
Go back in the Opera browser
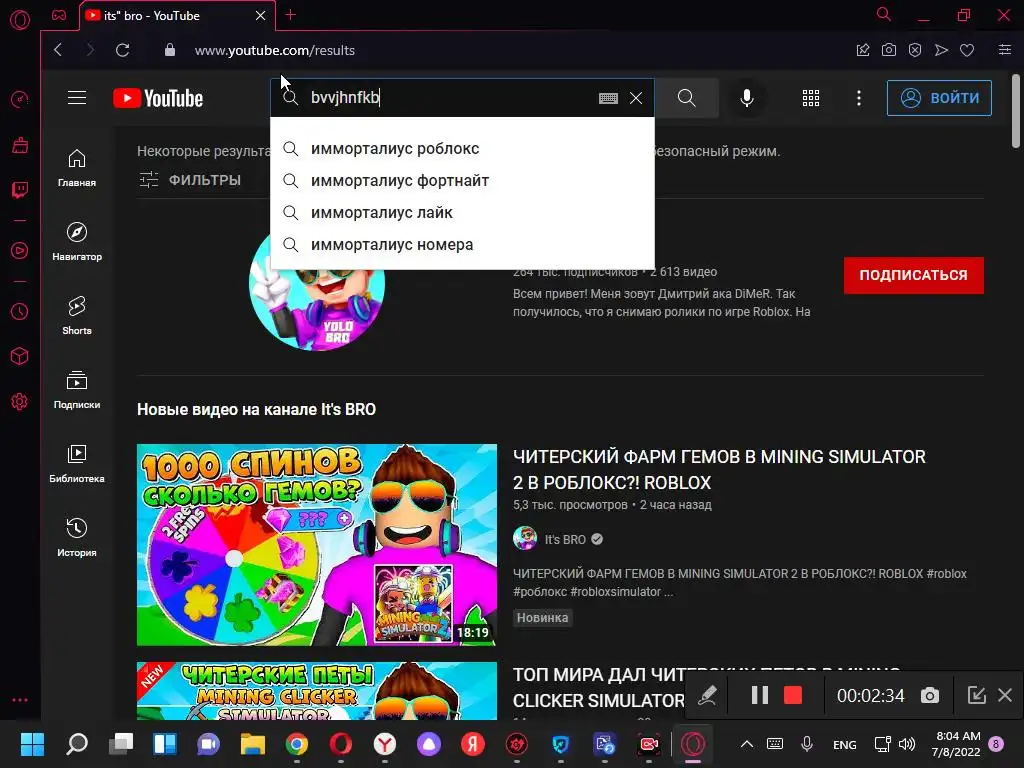click(58, 50)
